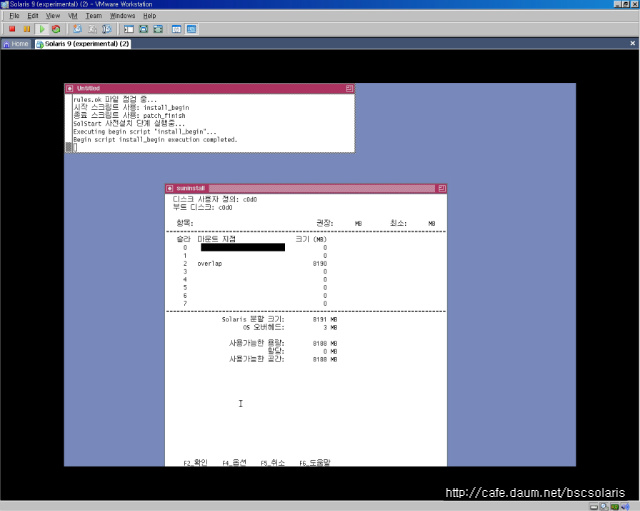Open the VM menu
The image size is (640, 511).
73,16
